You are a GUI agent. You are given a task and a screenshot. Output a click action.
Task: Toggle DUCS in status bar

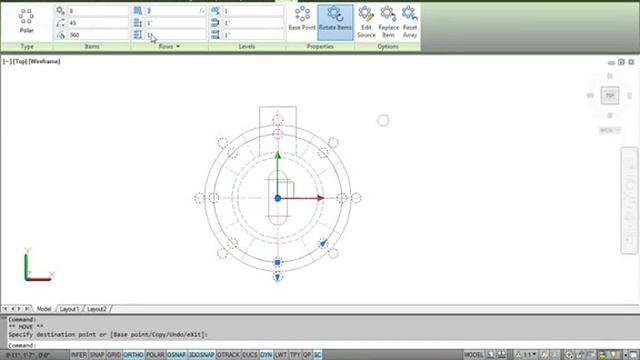250,355
